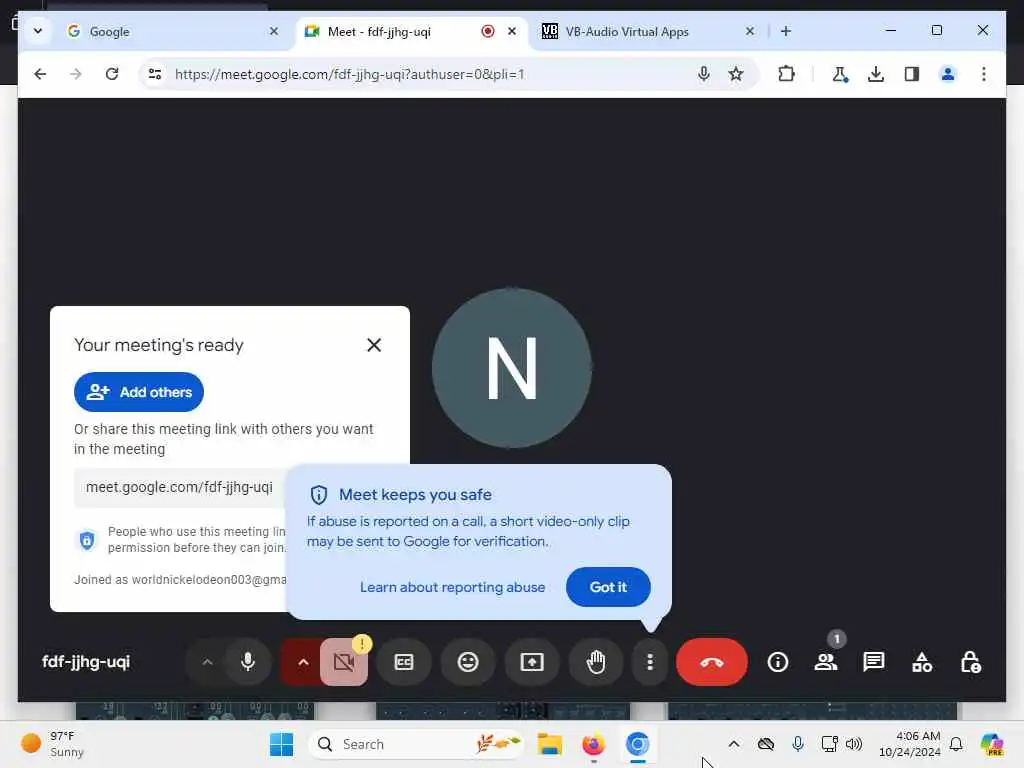Image resolution: width=1024 pixels, height=768 pixels.
Task: Click the forward navigation arrow
Action: point(76,74)
